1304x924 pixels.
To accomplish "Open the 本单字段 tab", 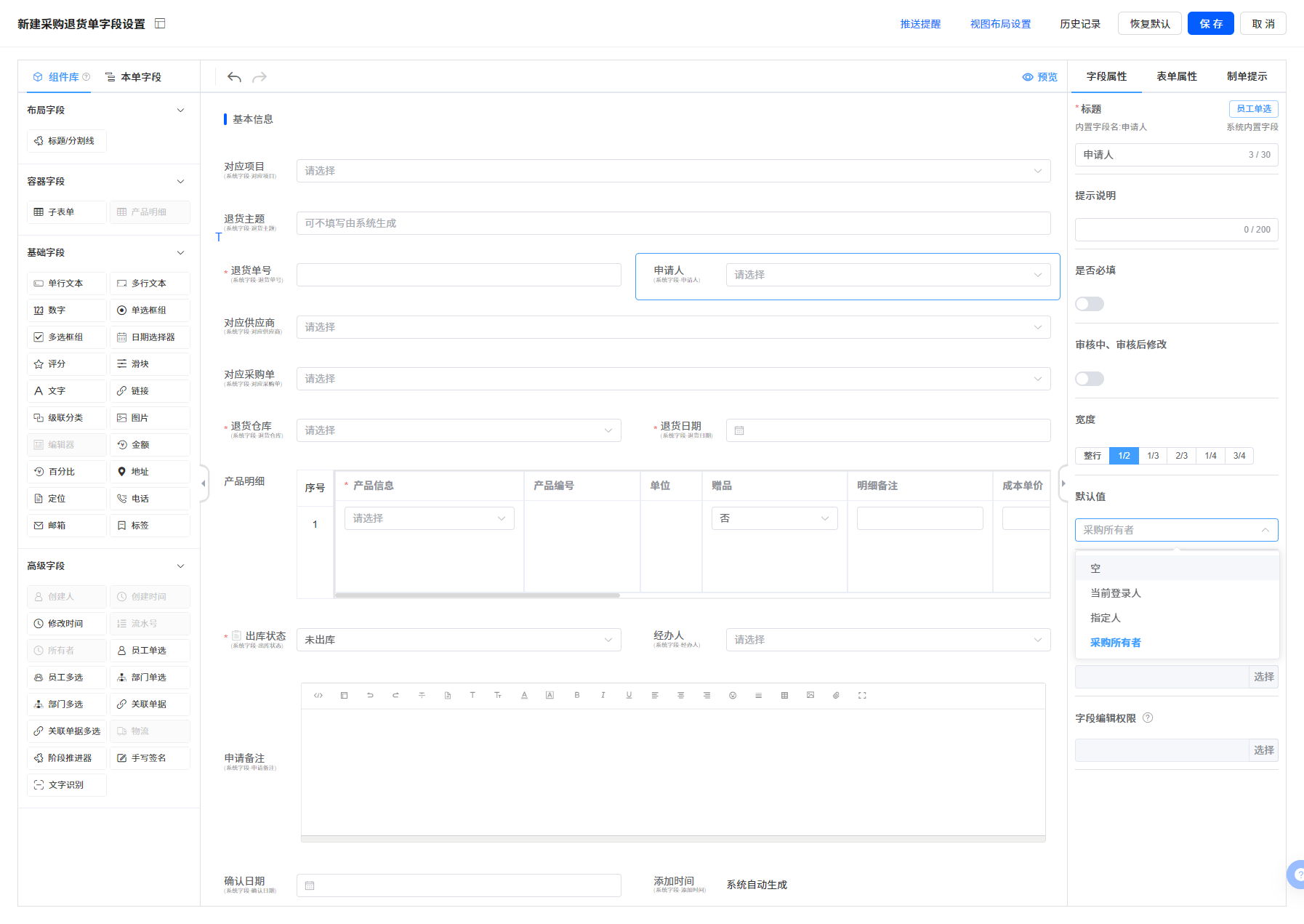I will click(x=134, y=77).
